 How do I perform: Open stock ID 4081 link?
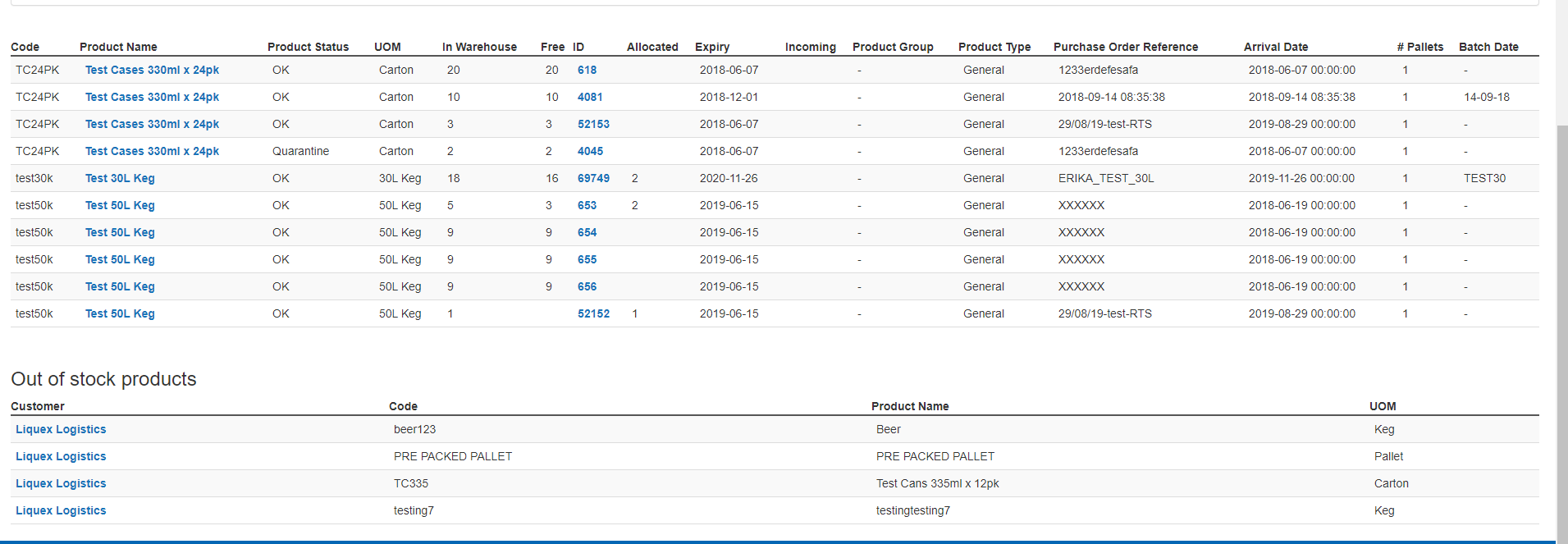[590, 97]
